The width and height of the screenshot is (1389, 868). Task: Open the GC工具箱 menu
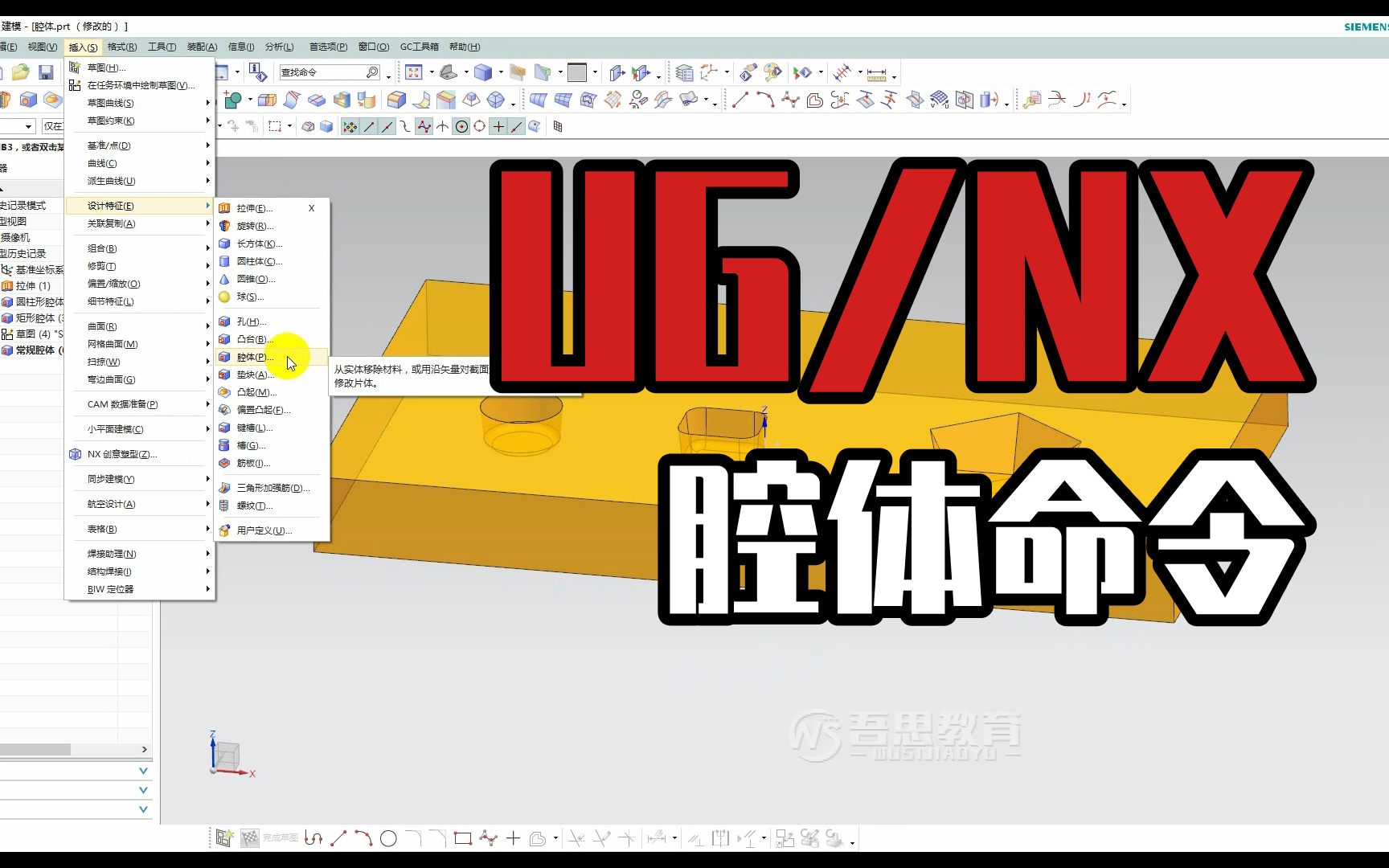pyautogui.click(x=420, y=47)
